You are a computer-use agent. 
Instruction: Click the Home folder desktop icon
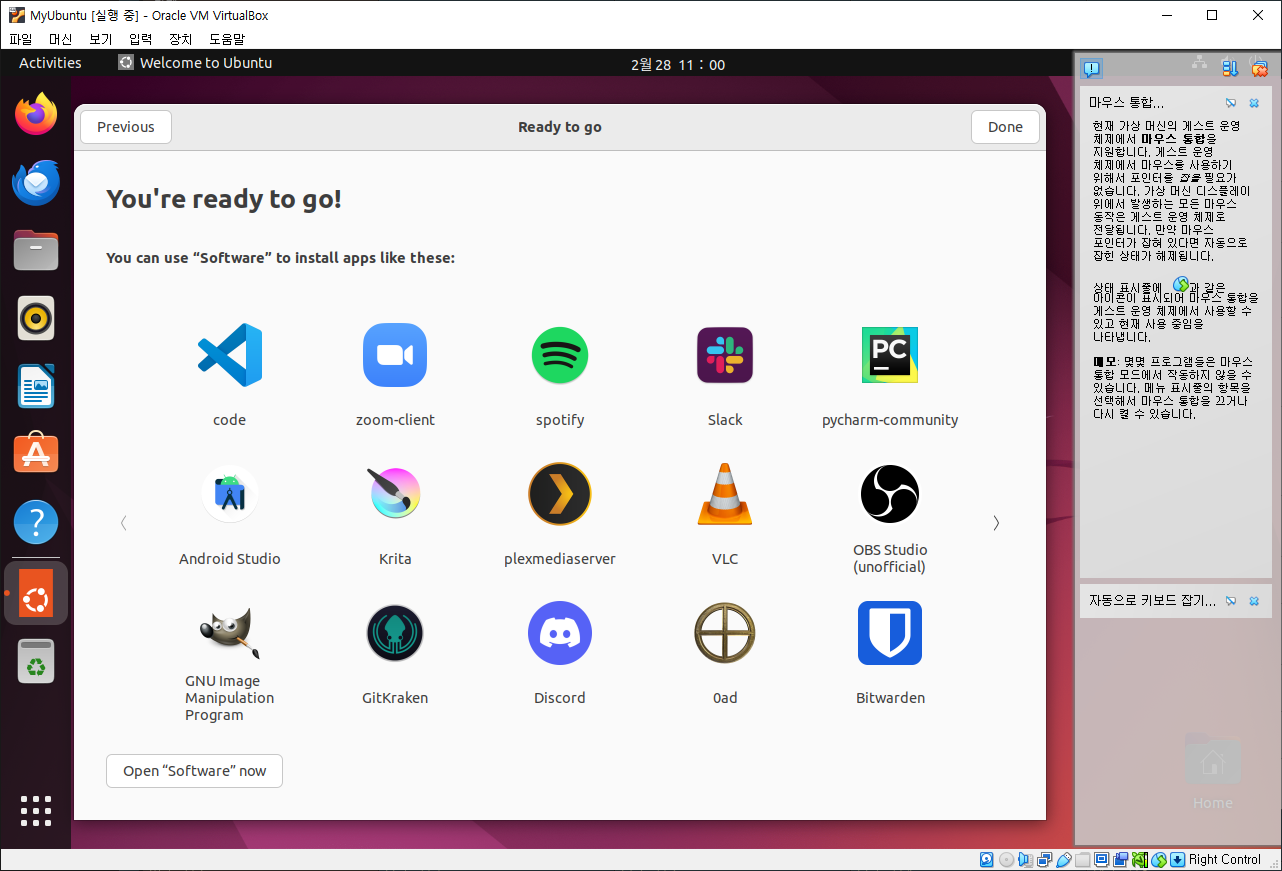(x=1212, y=770)
